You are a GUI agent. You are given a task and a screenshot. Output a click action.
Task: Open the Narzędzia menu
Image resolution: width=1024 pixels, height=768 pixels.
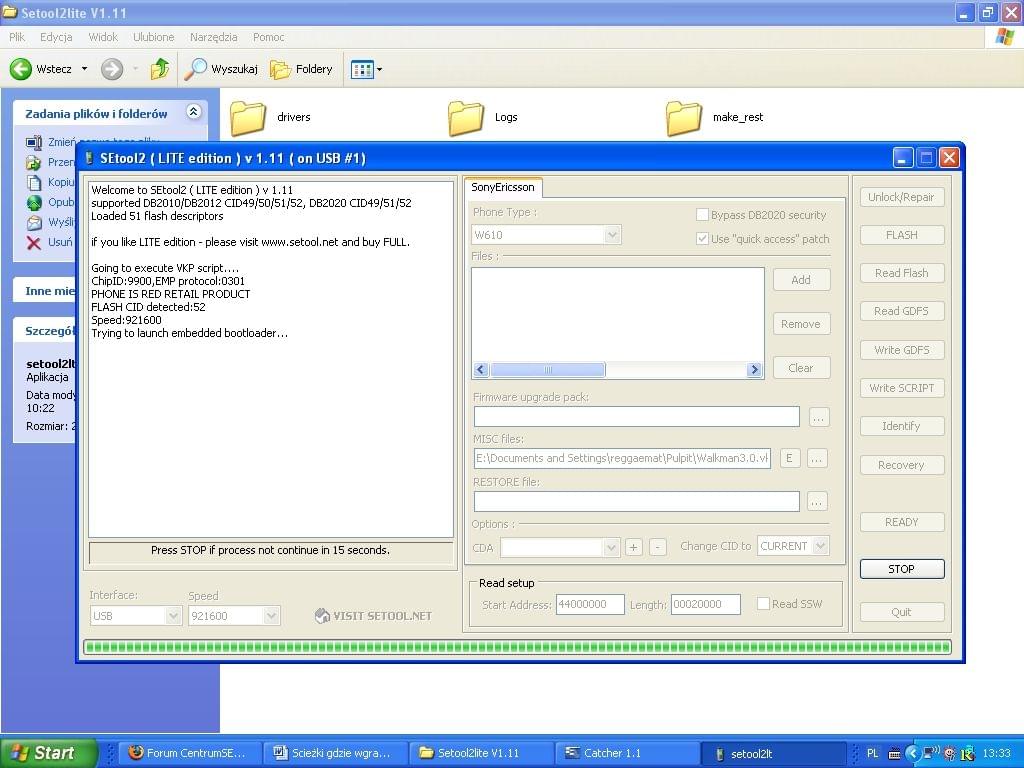(x=213, y=37)
